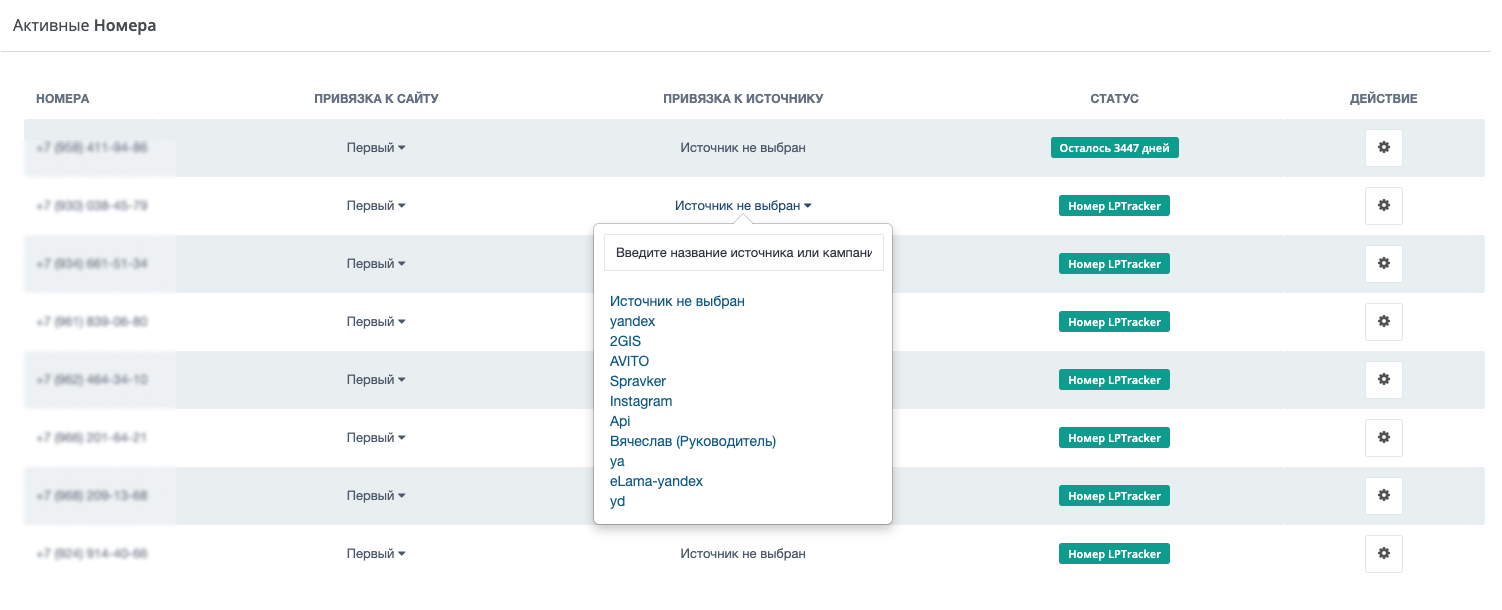Click the source name search field
Image resolution: width=1502 pixels, height=610 pixels.
pos(743,253)
